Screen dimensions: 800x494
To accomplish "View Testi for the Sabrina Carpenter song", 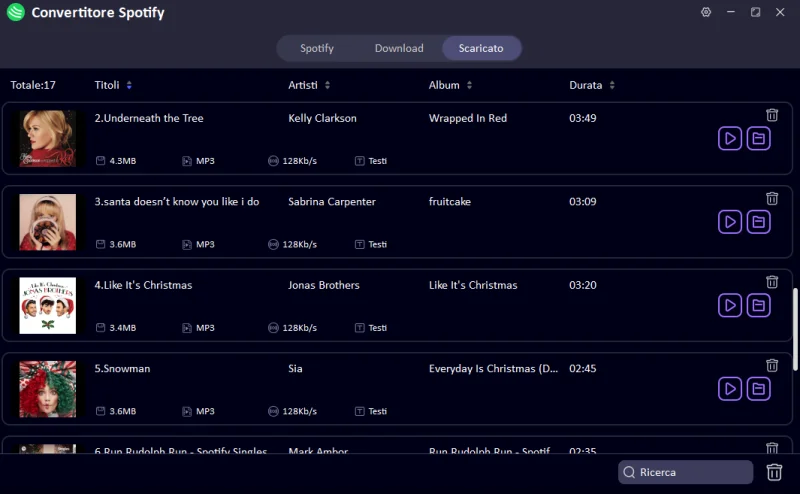I will [371, 244].
